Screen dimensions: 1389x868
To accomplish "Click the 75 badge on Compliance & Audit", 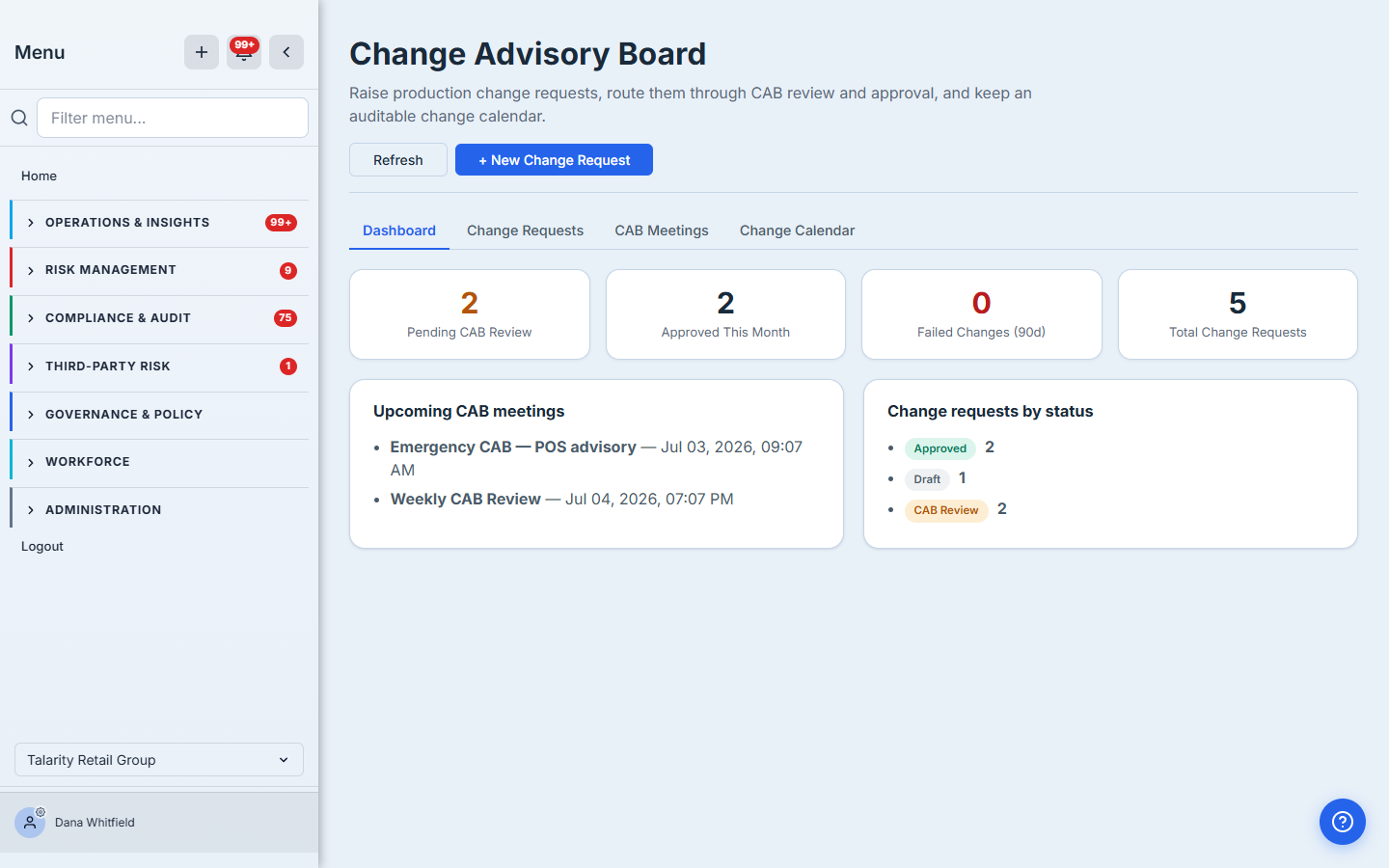I will tap(285, 318).
